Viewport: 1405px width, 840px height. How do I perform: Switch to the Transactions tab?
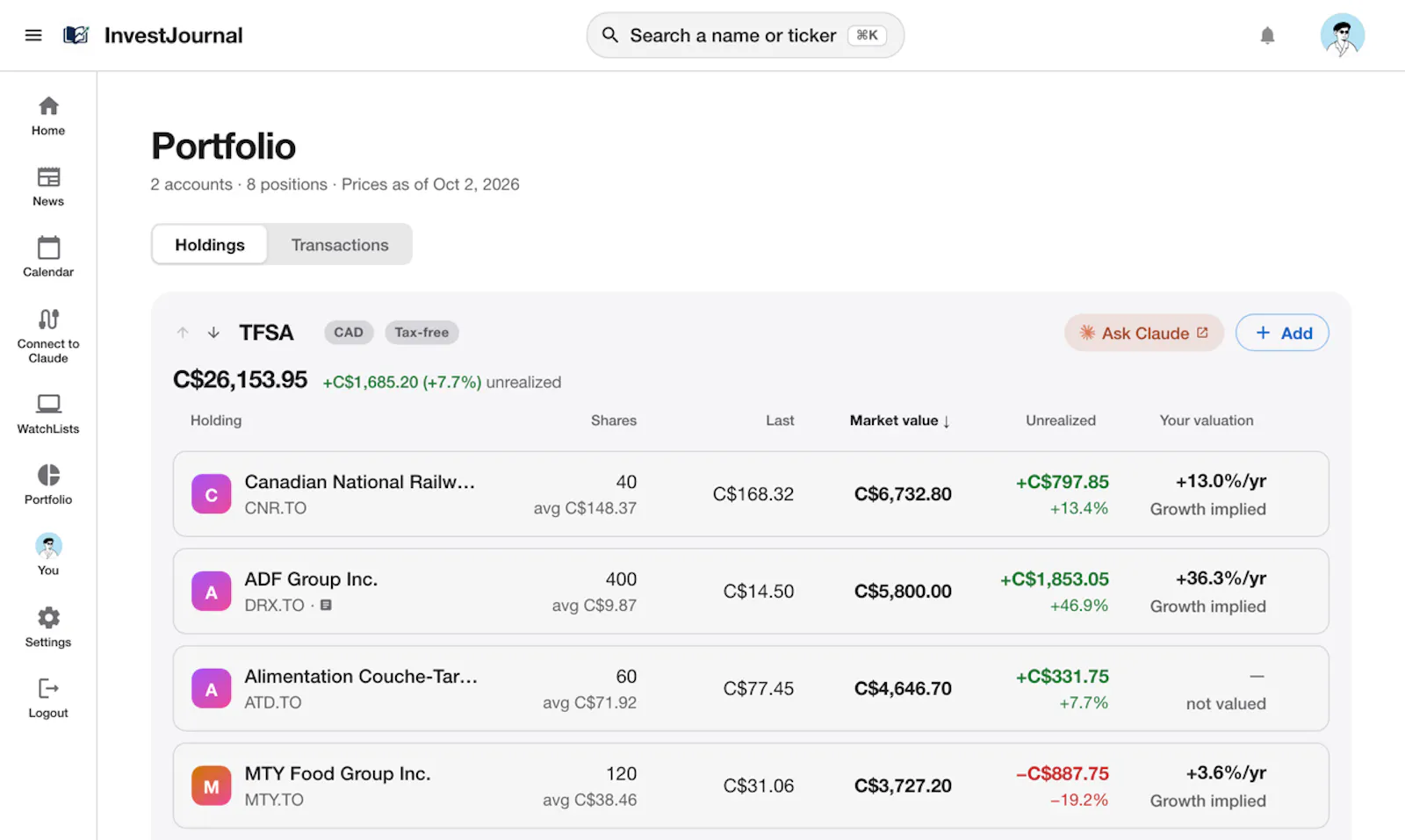340,245
